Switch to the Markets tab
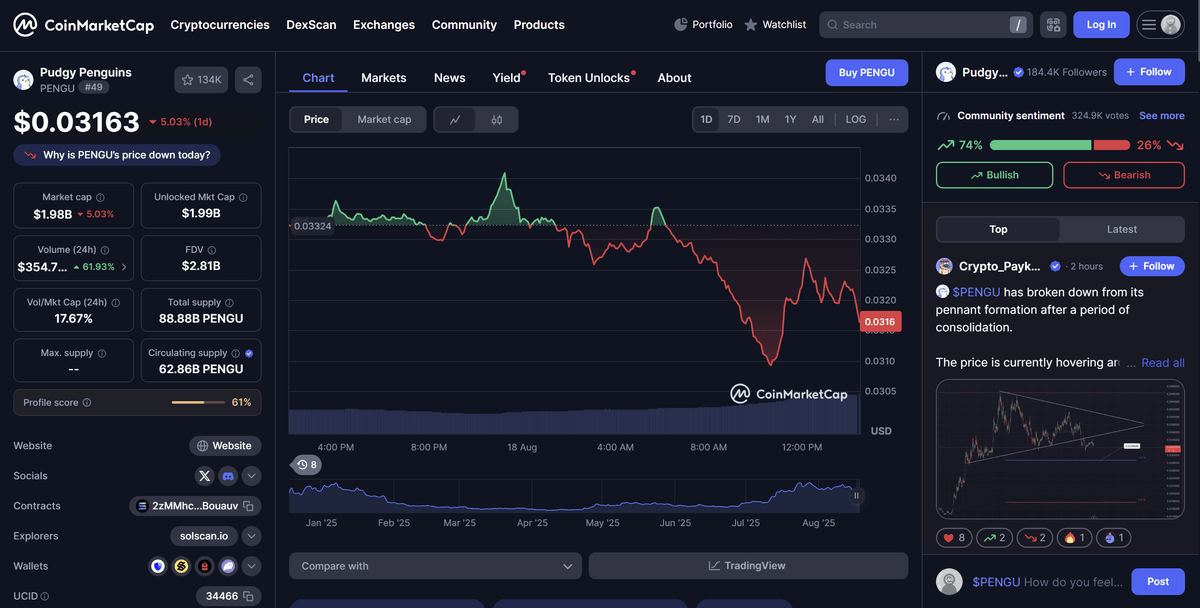Image resolution: width=1200 pixels, height=608 pixels. pos(384,77)
